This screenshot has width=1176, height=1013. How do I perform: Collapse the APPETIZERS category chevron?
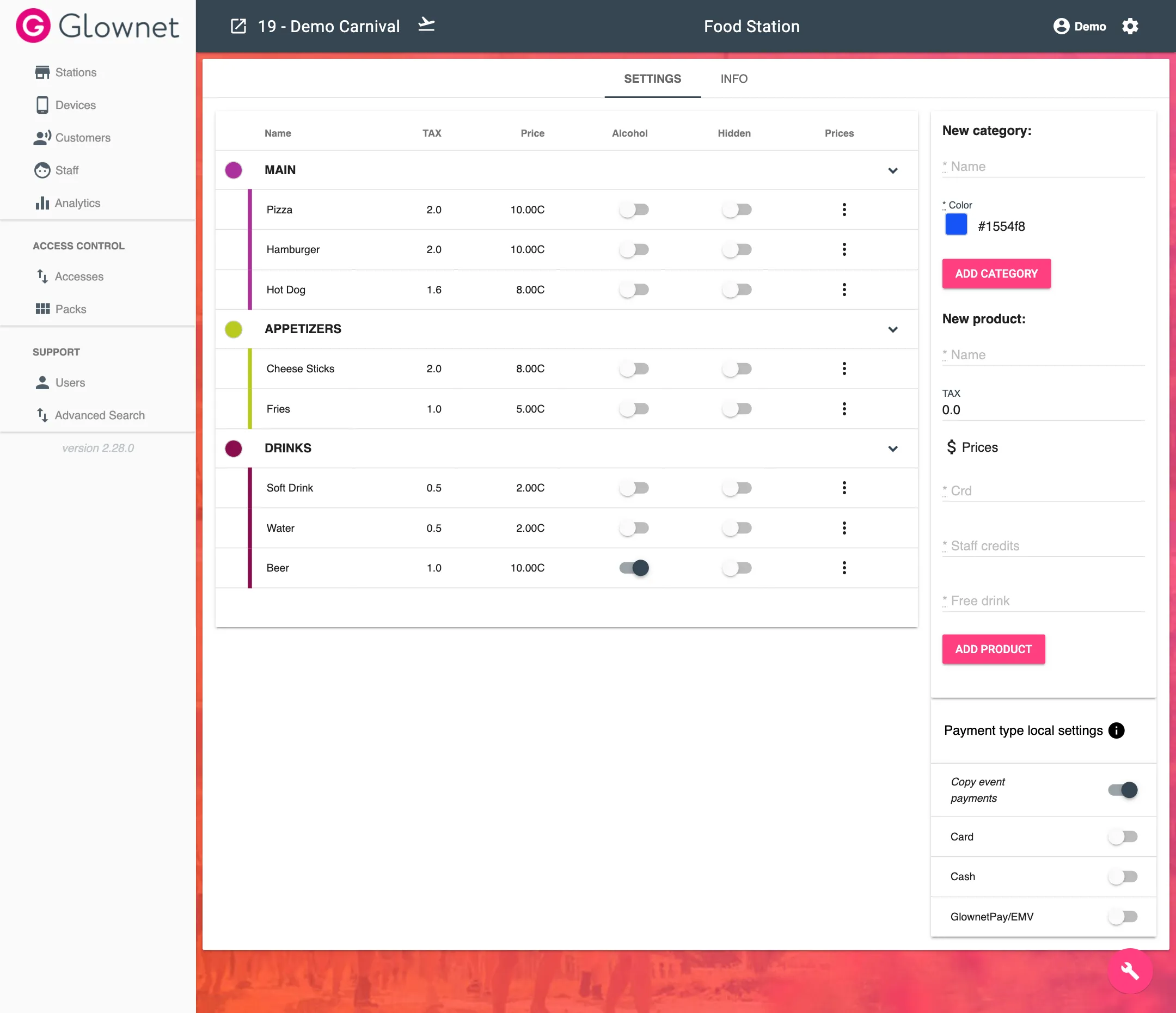tap(893, 329)
